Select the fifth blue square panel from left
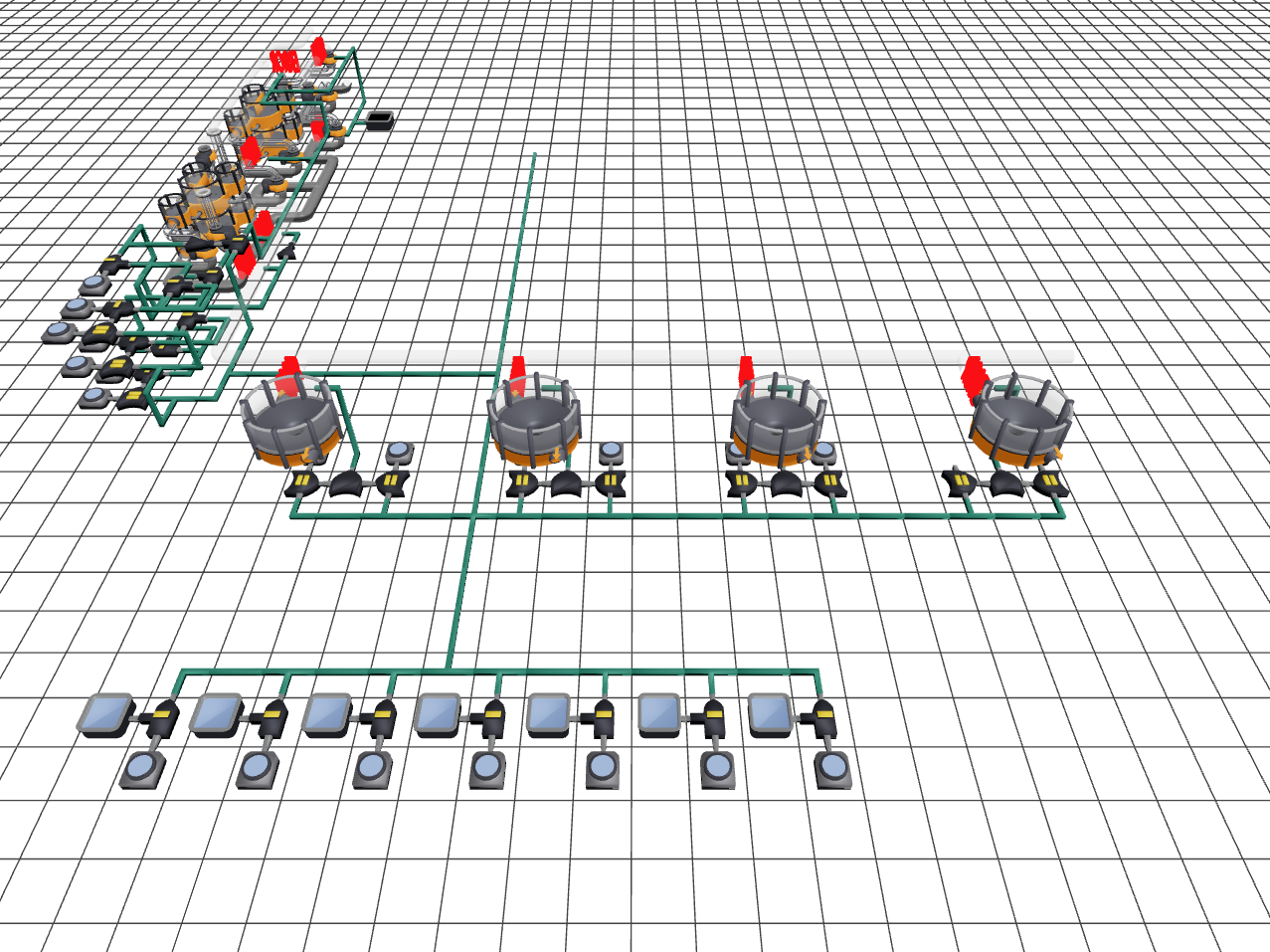The width and height of the screenshot is (1270, 952). 548,714
